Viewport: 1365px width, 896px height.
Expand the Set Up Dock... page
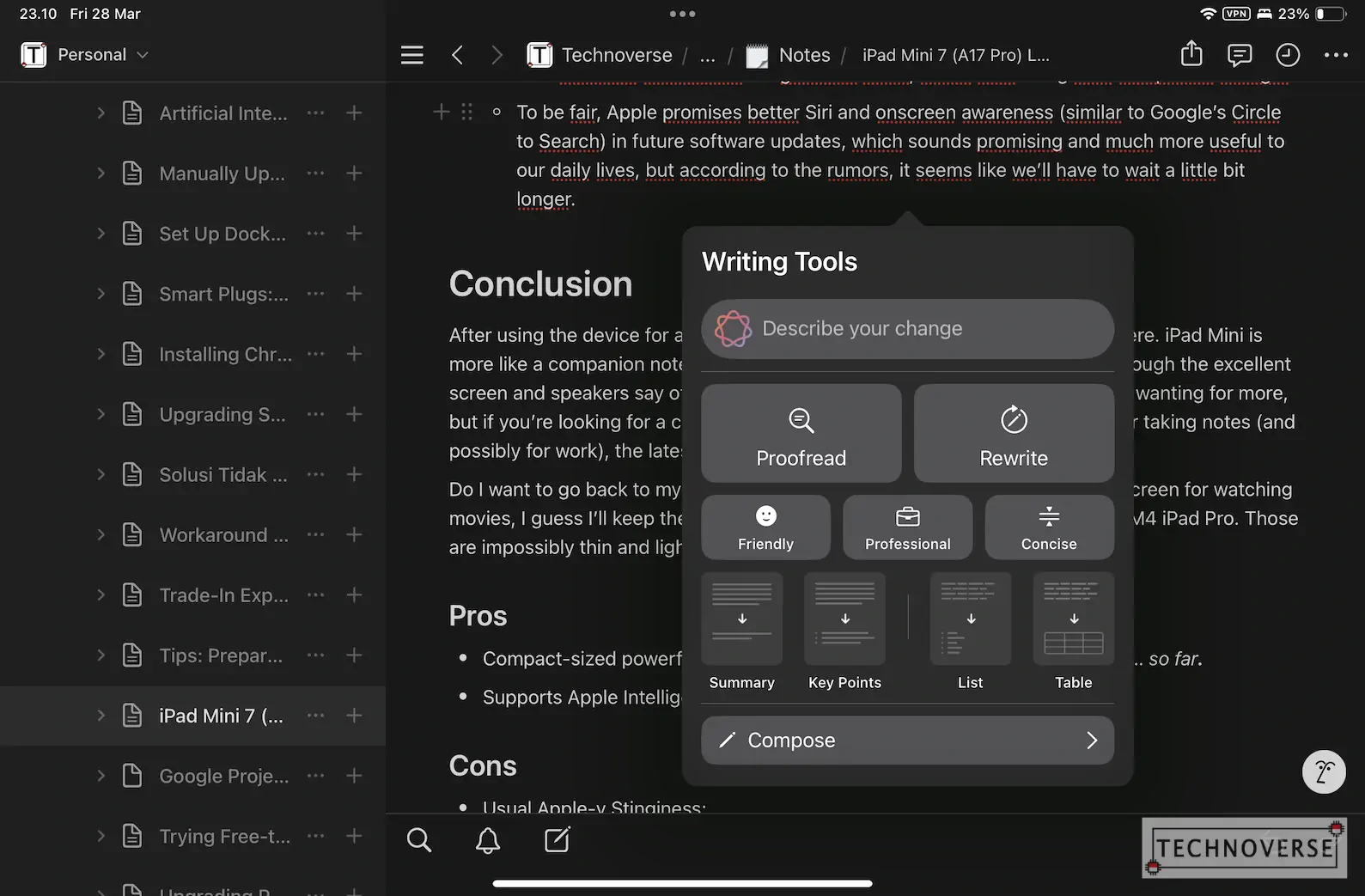(x=101, y=233)
